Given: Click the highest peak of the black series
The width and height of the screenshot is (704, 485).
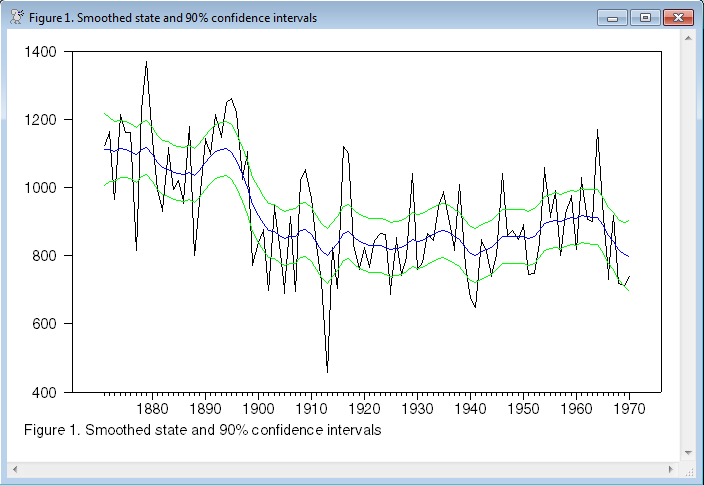Looking at the screenshot, I should pos(146,62).
